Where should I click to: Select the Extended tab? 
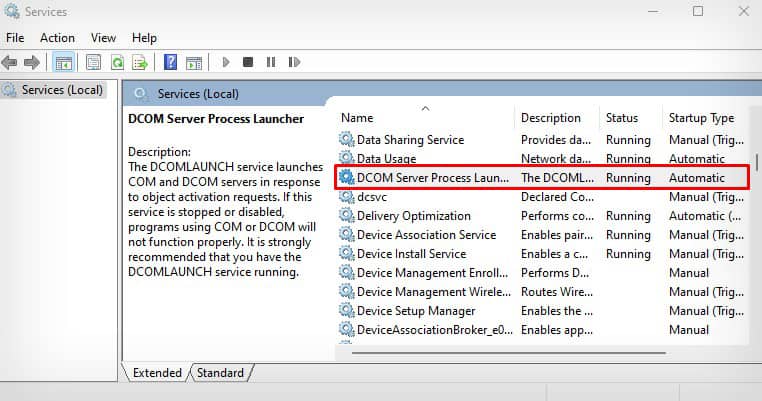pos(157,373)
